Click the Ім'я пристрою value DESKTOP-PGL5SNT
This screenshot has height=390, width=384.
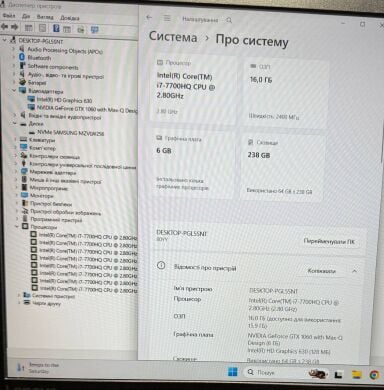[x=273, y=291]
